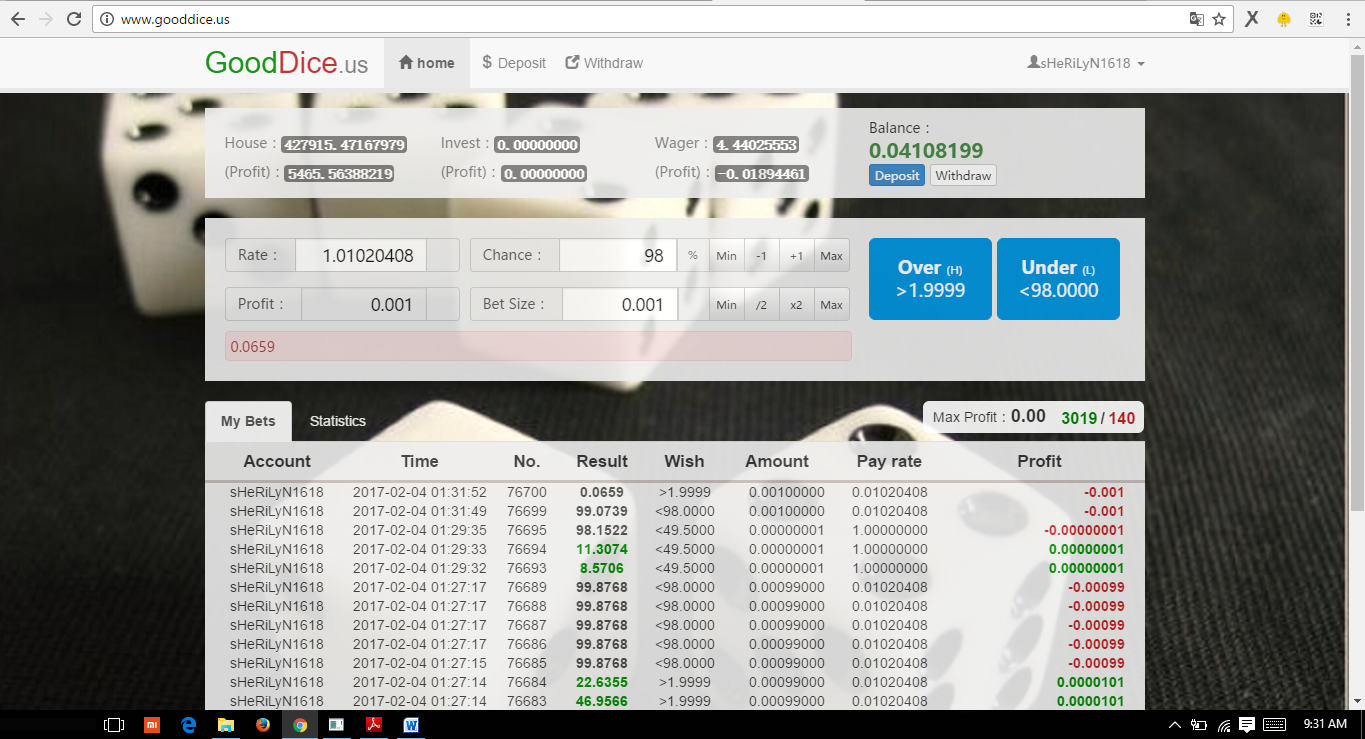
Task: Click the site info icon in address bar
Action: click(x=108, y=19)
